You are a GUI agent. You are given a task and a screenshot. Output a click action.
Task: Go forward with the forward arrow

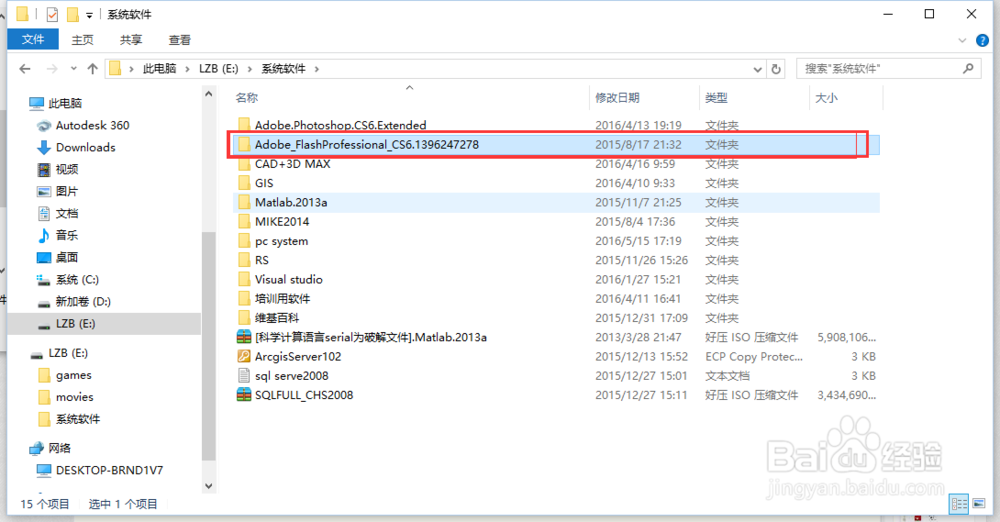tap(52, 68)
